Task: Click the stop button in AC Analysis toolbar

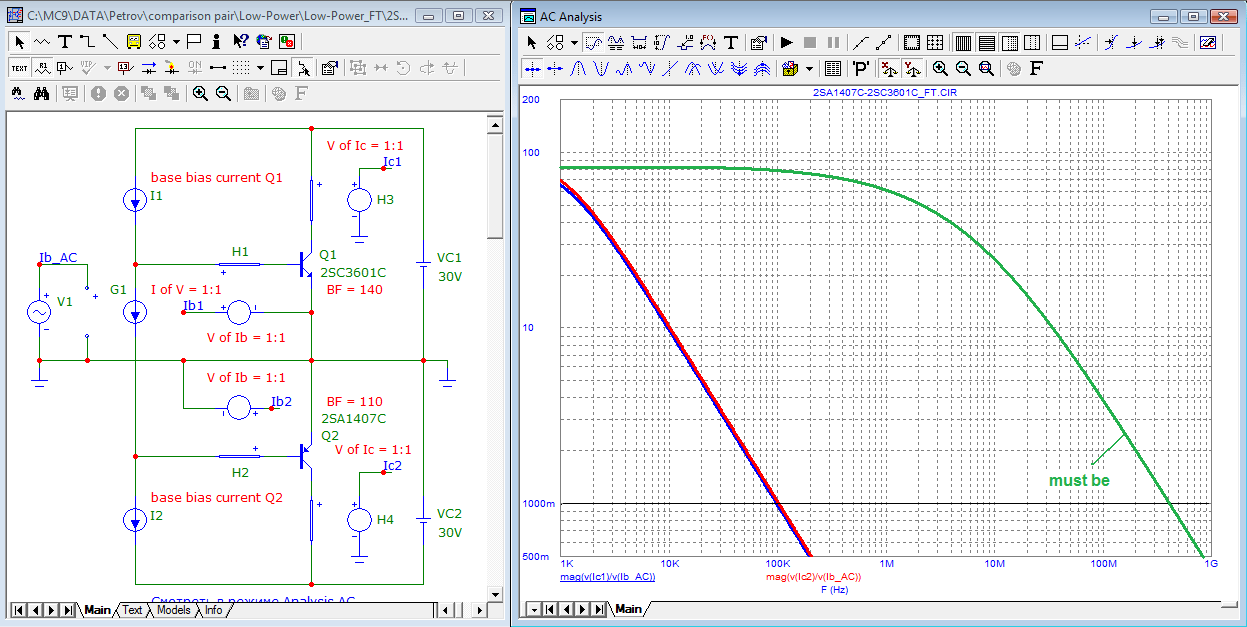Action: point(810,43)
